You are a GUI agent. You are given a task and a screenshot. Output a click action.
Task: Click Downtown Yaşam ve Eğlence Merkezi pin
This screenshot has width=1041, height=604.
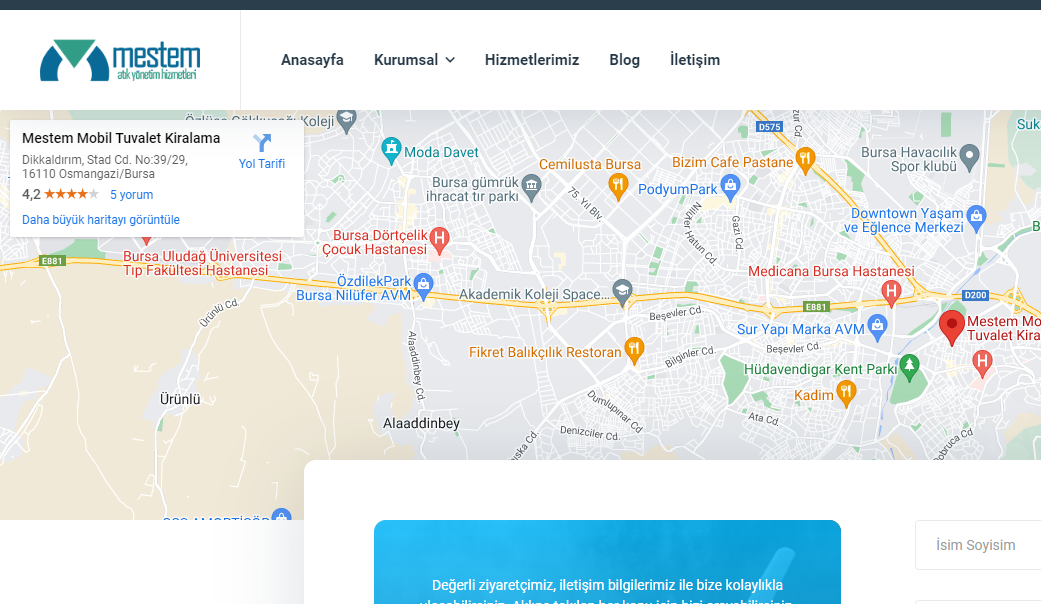[976, 218]
